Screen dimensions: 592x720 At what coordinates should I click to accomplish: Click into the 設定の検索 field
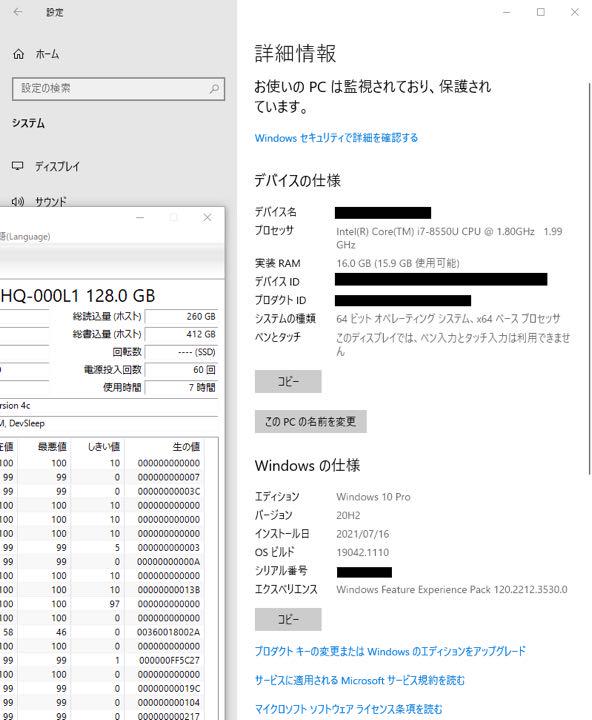[x=118, y=89]
